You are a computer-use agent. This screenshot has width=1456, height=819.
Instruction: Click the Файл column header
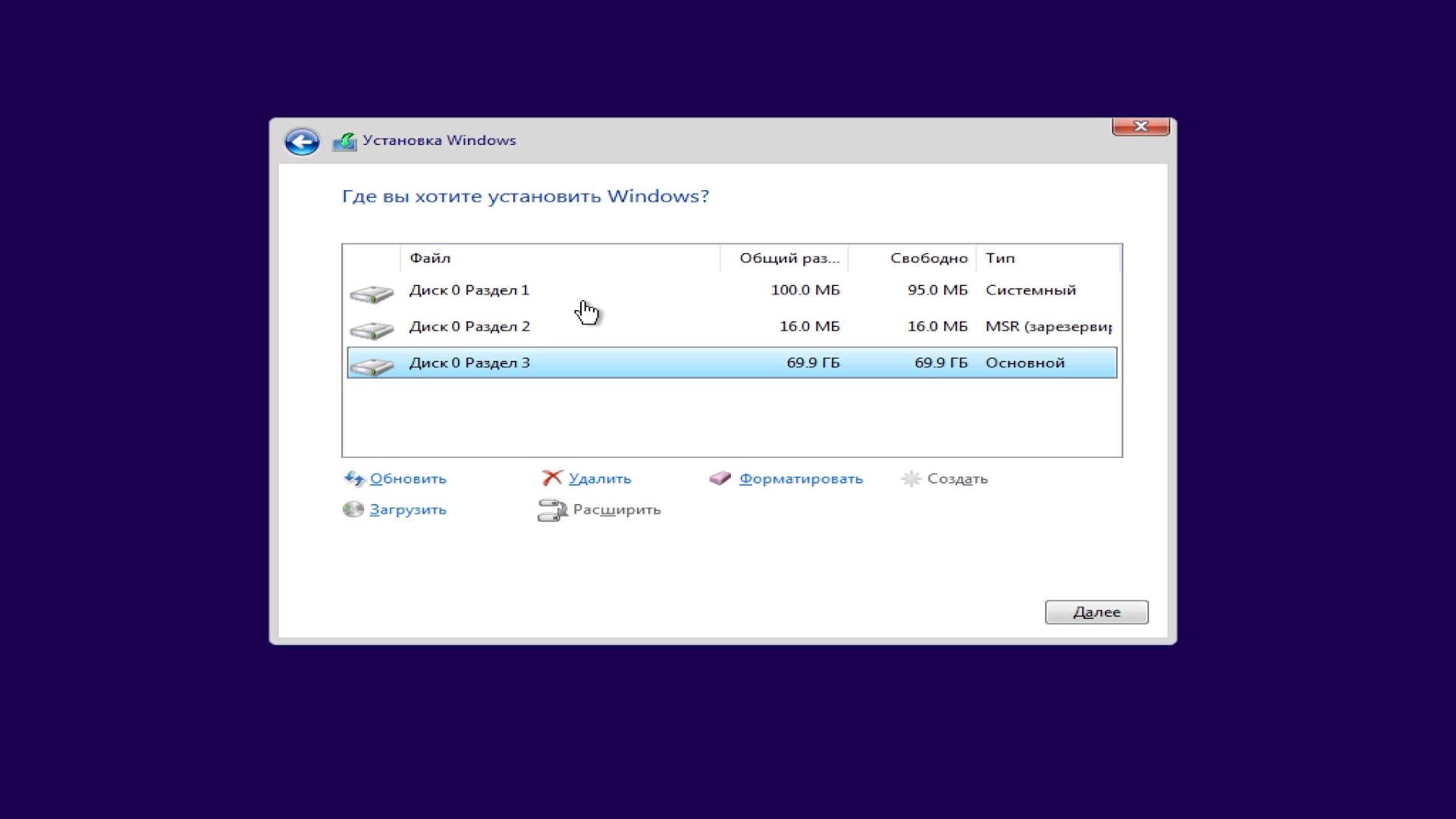coord(560,258)
